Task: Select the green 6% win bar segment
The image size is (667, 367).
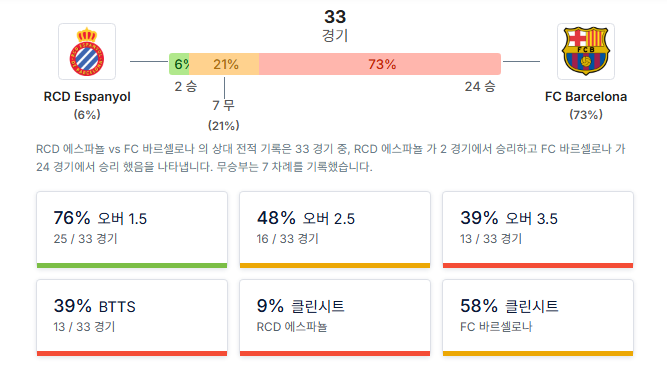Action: [x=179, y=64]
